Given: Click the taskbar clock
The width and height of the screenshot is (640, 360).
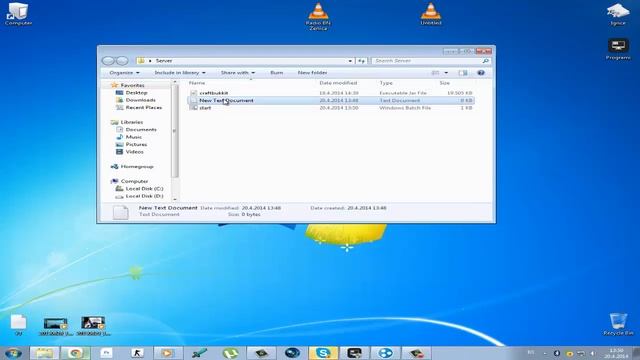Looking at the screenshot, I should tap(616, 353).
